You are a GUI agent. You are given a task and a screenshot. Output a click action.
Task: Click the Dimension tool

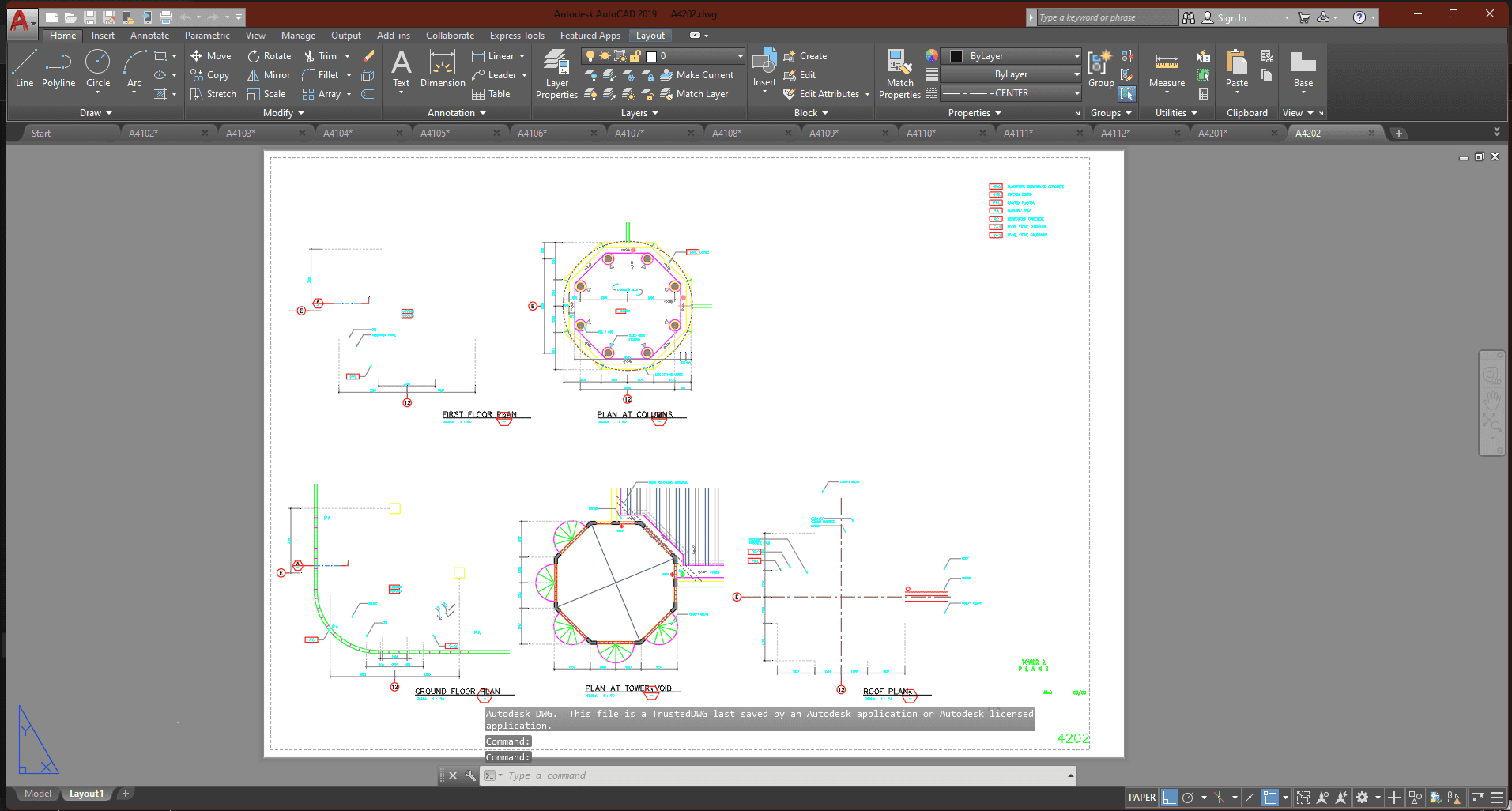click(x=443, y=70)
